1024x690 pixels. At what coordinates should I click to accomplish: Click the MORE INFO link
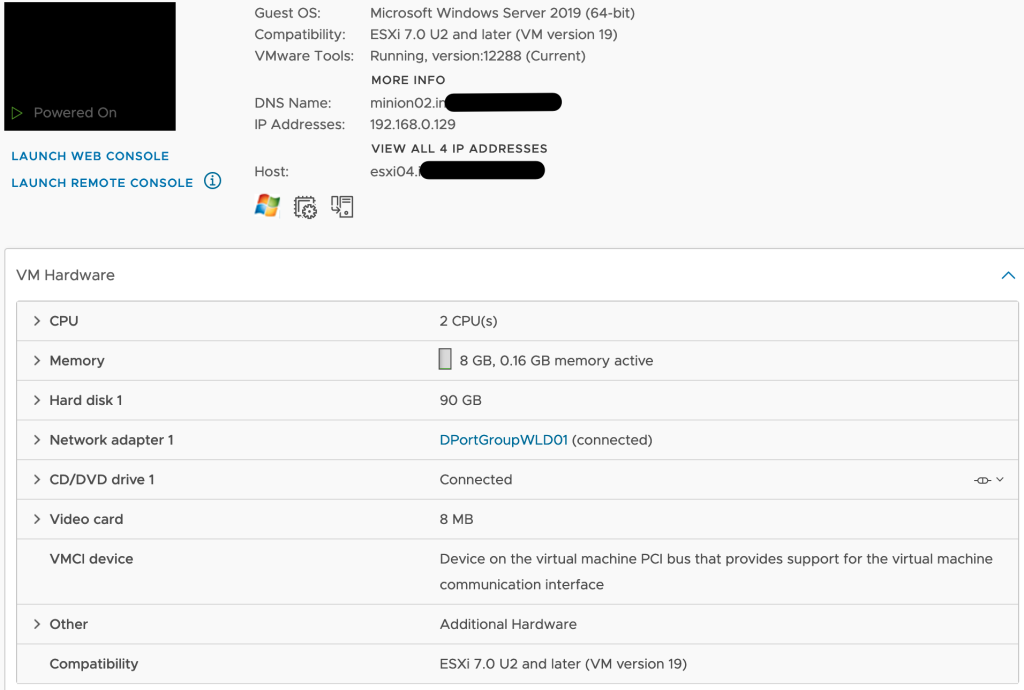pyautogui.click(x=408, y=80)
